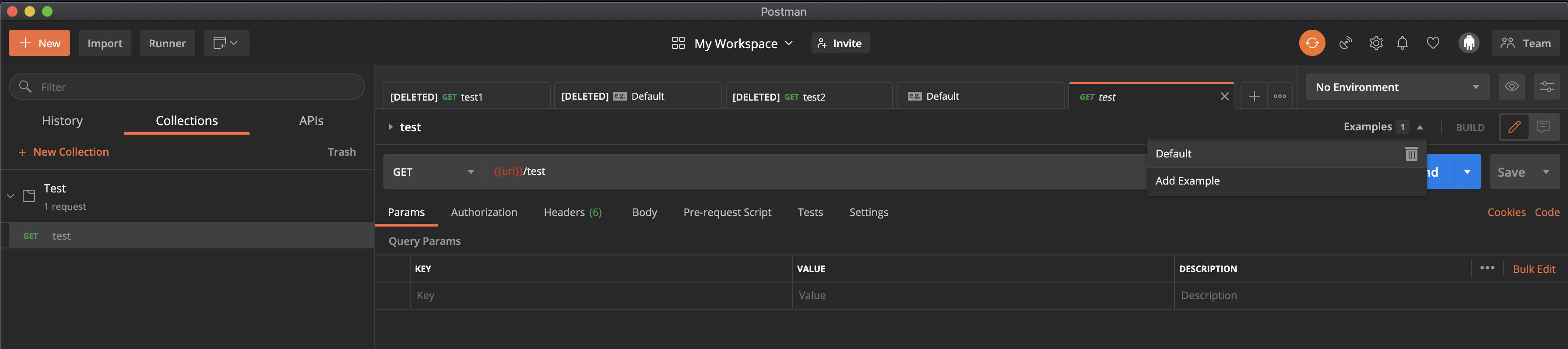Open the Params tab
1568x349 pixels.
point(406,212)
